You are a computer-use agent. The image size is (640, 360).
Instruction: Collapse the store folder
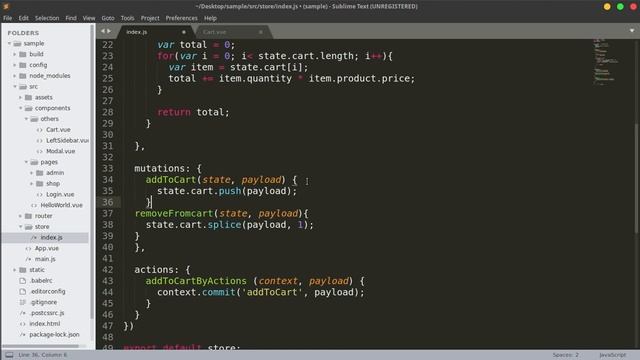(x=21, y=227)
